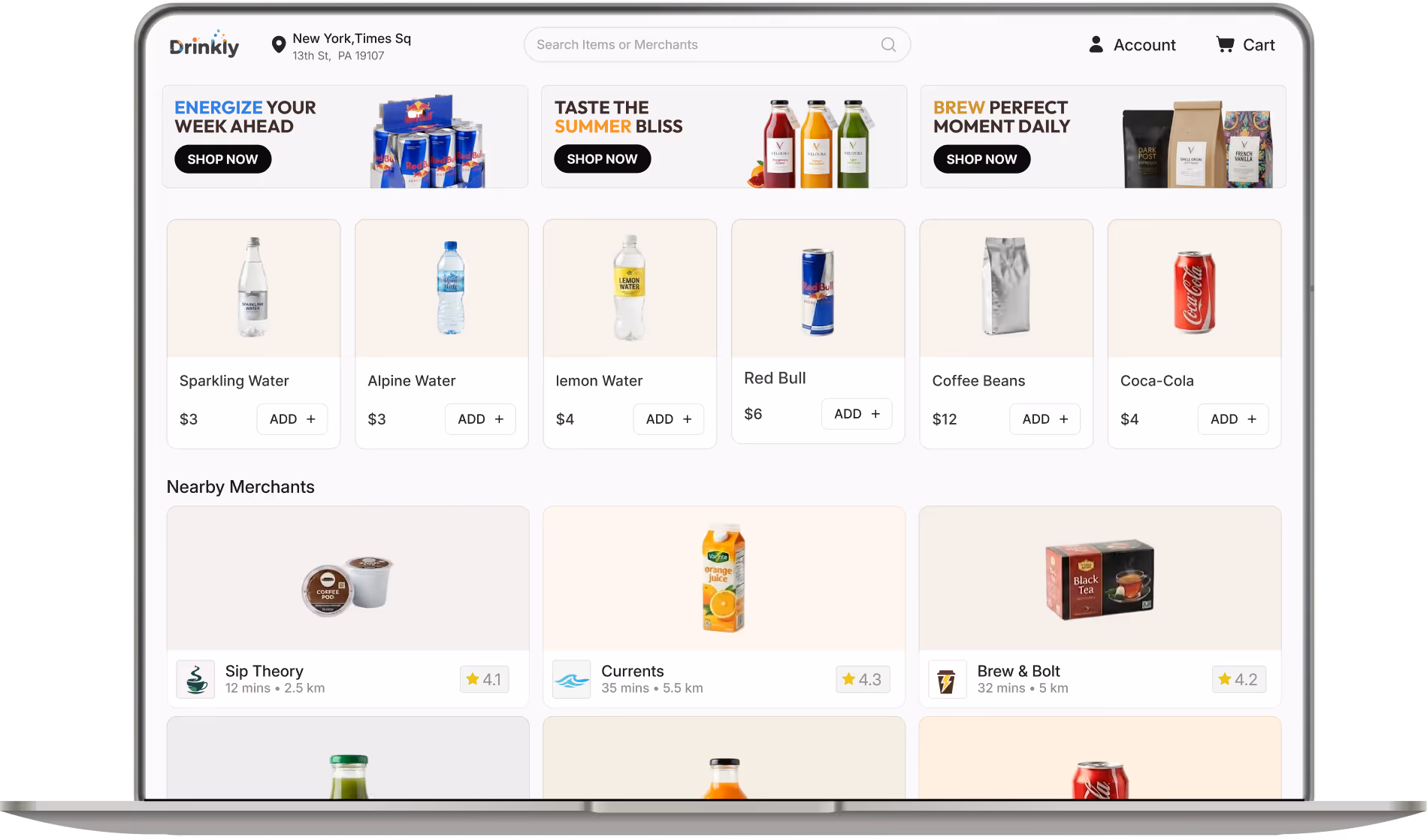Click the Currents merchant wave logo
This screenshot has width=1427, height=840.
coord(571,679)
